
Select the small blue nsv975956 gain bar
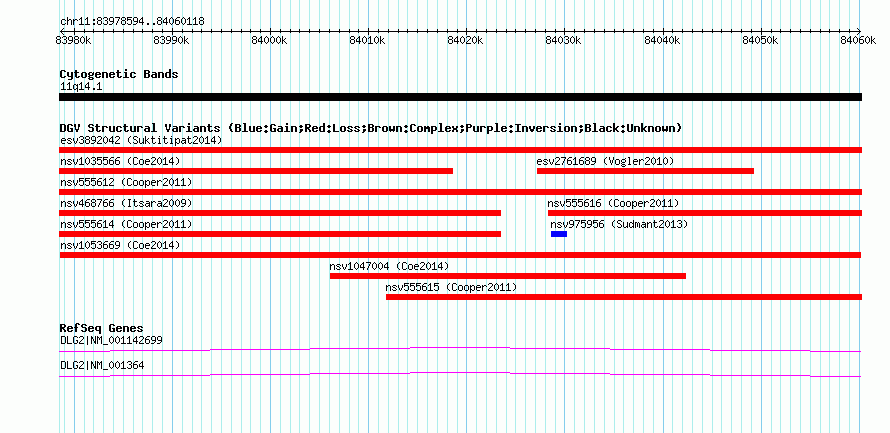coord(559,234)
